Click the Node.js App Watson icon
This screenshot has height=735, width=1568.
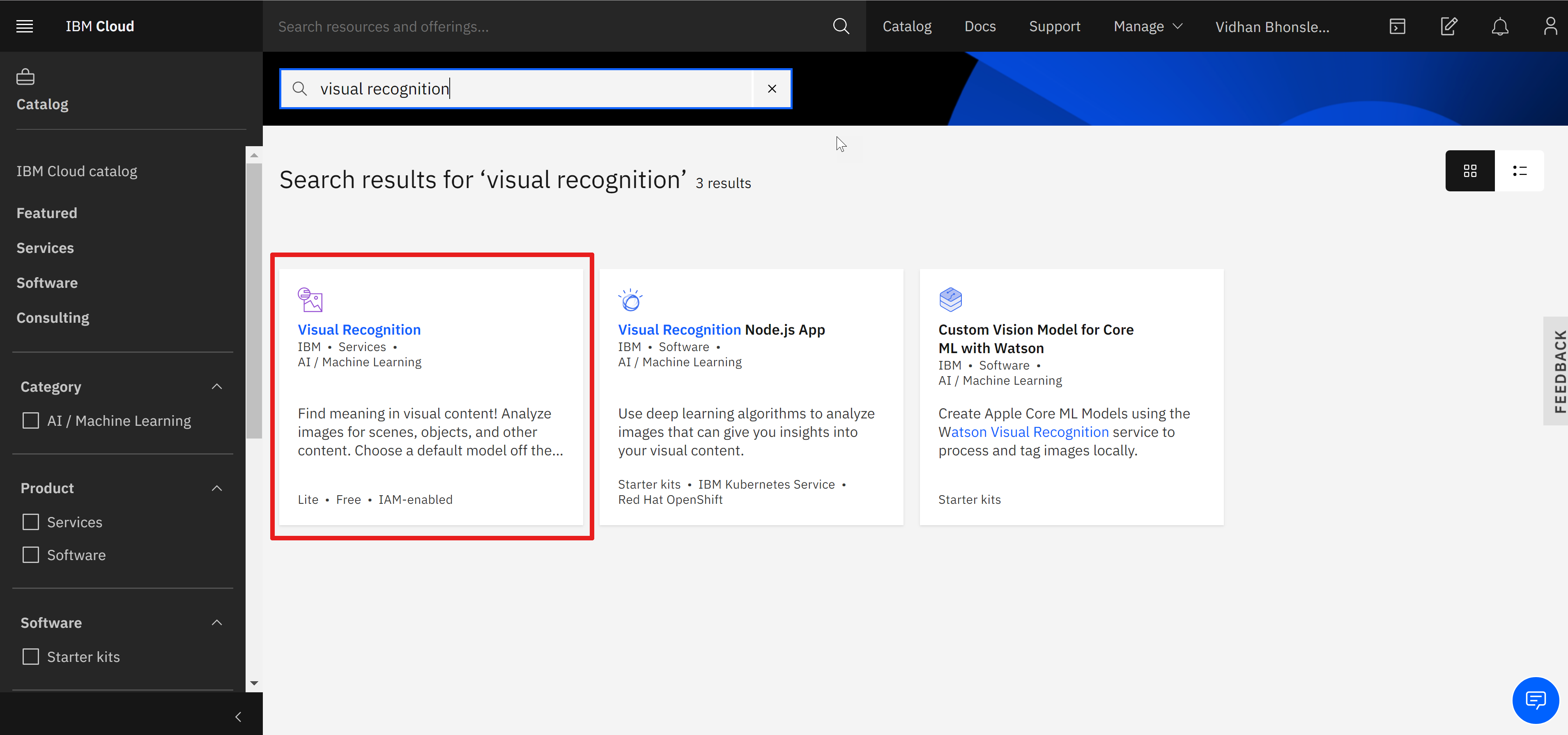click(631, 299)
